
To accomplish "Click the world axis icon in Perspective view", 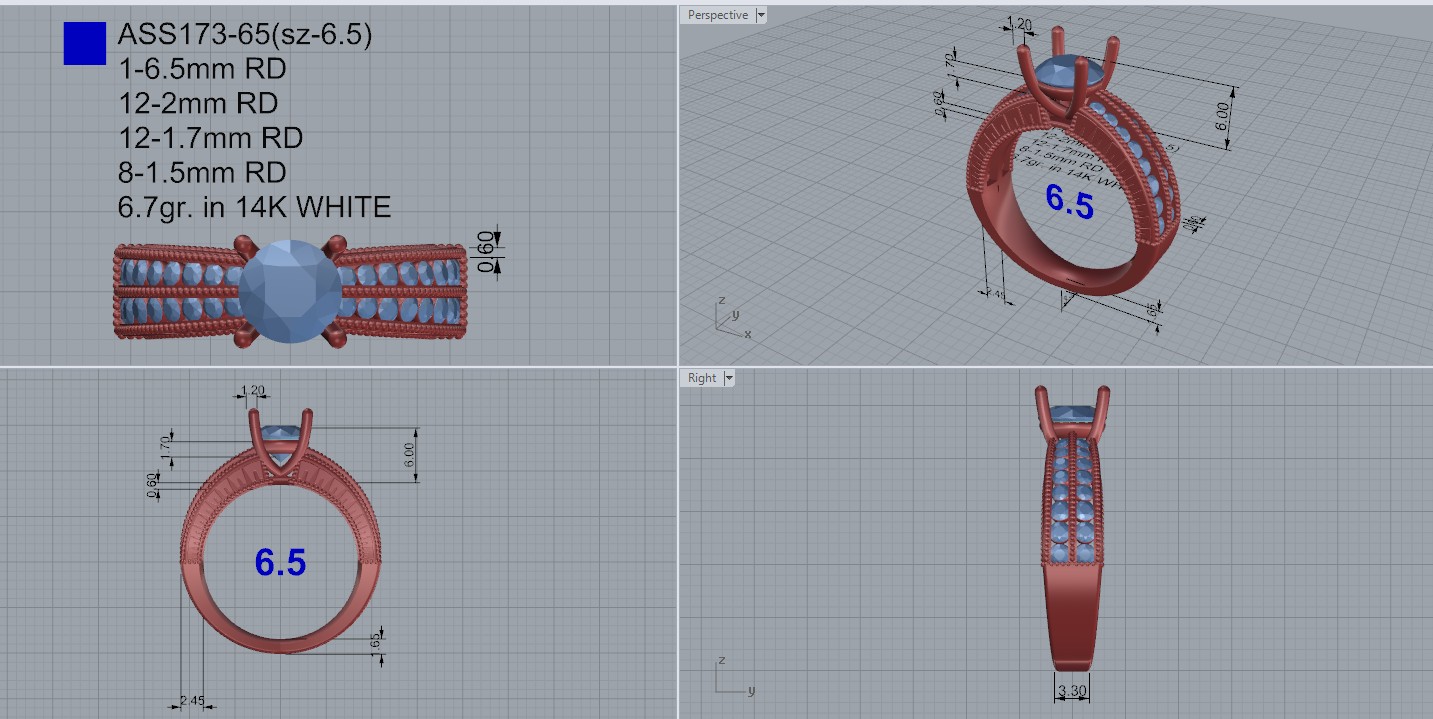I will [732, 317].
